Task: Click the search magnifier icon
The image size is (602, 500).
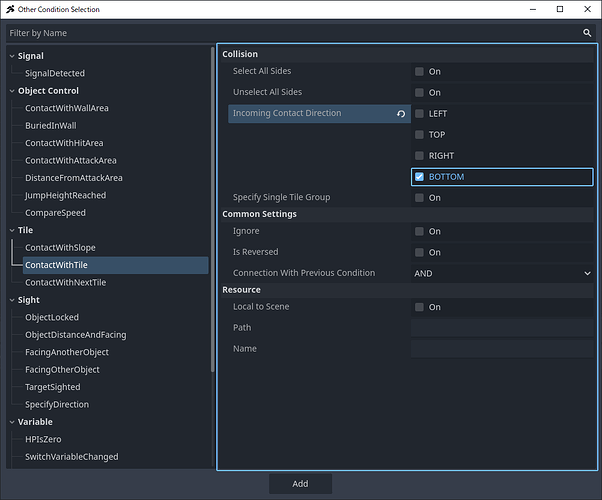Action: point(587,32)
